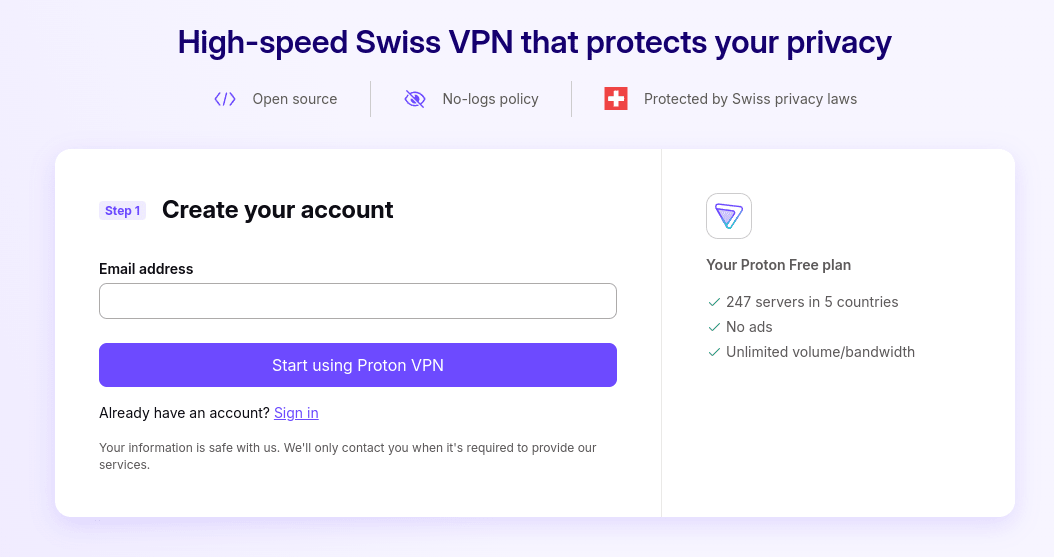Click the No-logs policy label text

[490, 99]
